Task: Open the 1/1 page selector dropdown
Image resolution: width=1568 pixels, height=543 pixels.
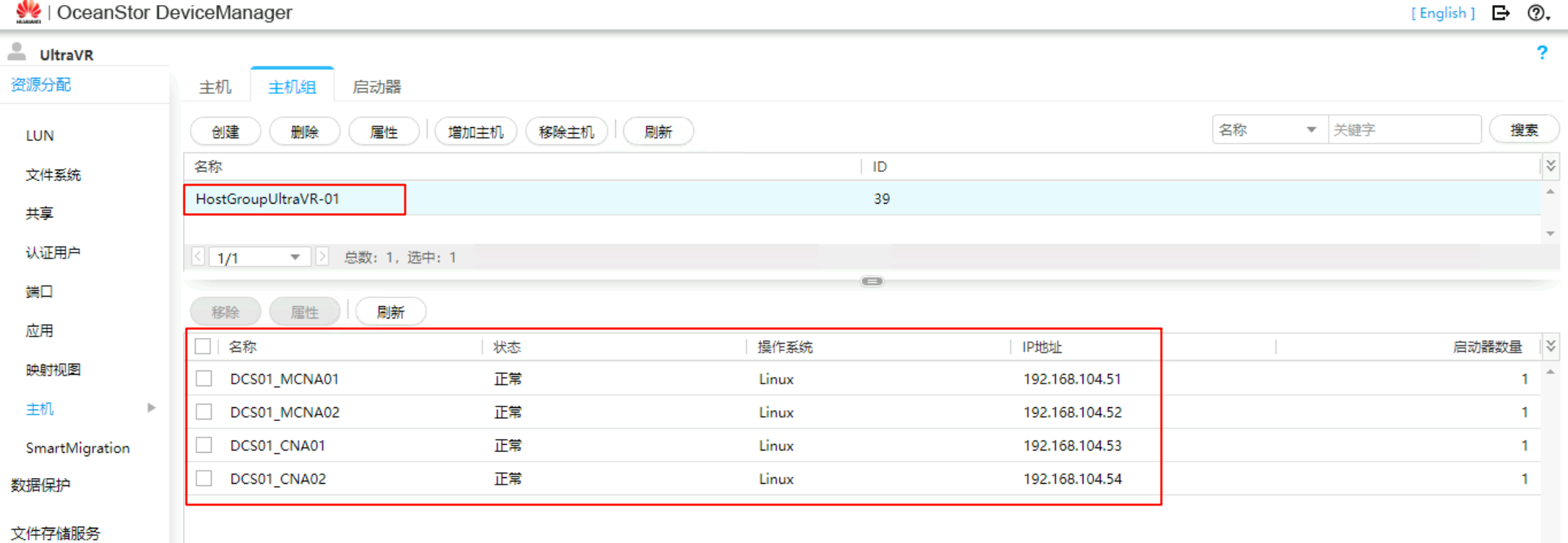Action: click(x=259, y=258)
